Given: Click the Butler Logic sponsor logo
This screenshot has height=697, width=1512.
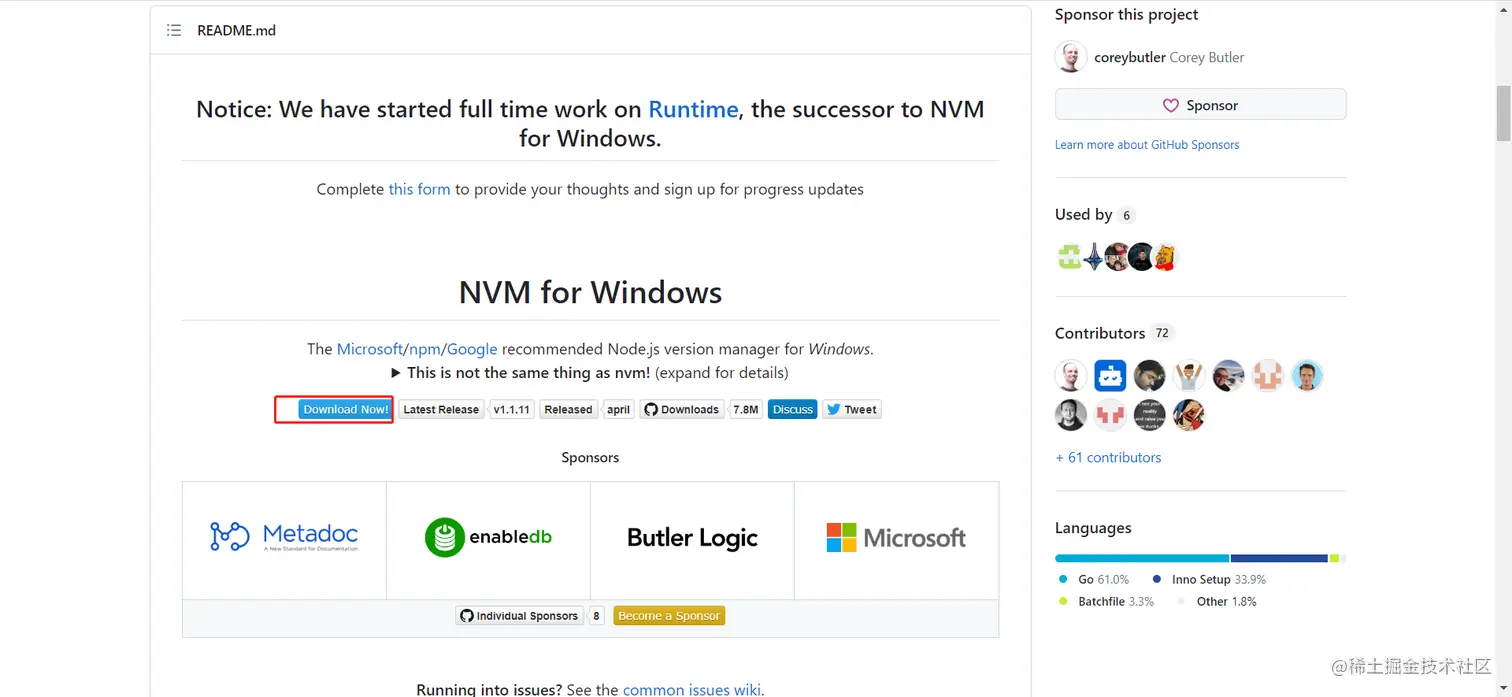Looking at the screenshot, I should pyautogui.click(x=692, y=538).
